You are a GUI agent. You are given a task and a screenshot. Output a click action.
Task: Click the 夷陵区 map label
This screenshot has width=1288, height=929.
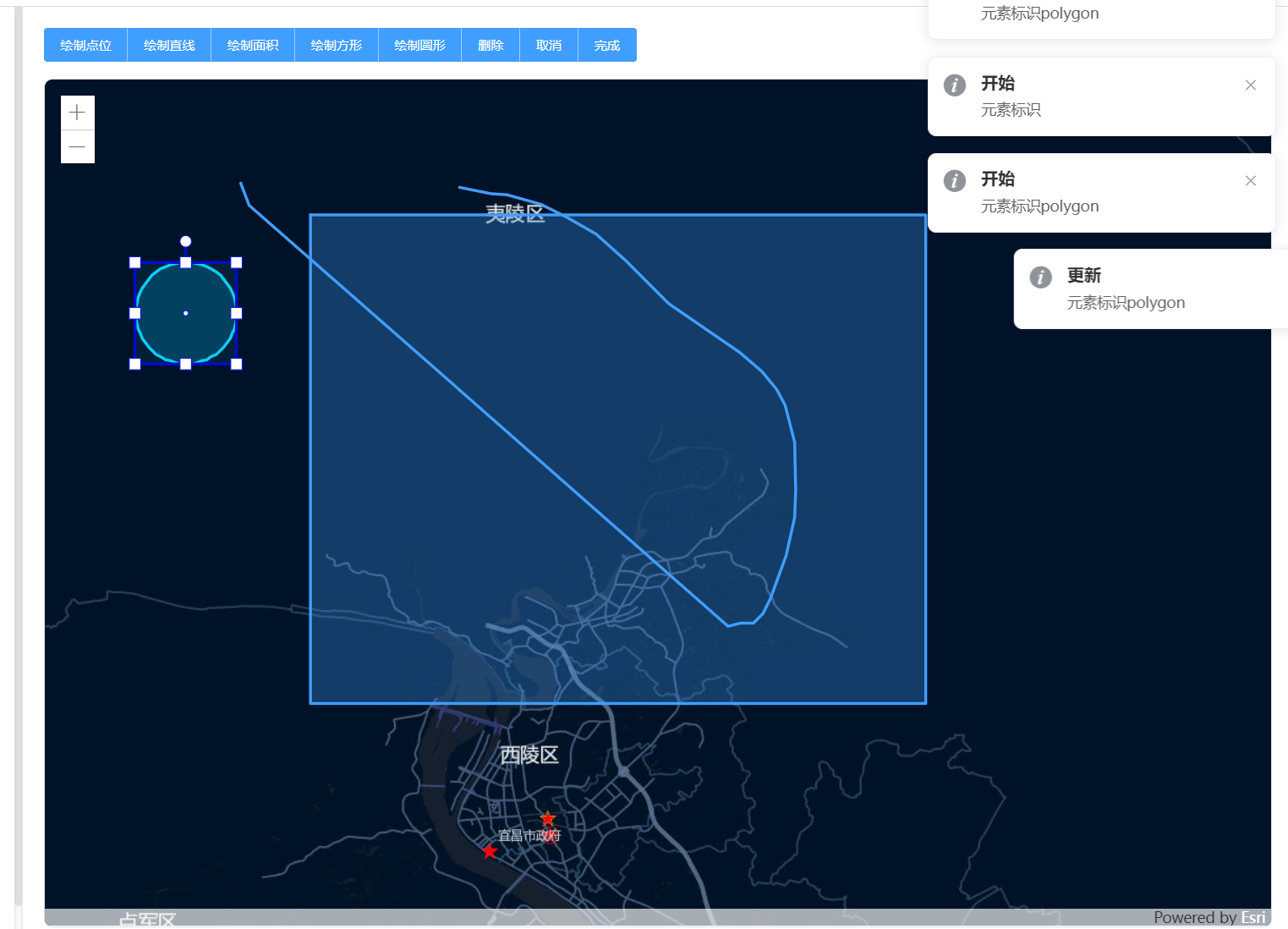515,213
